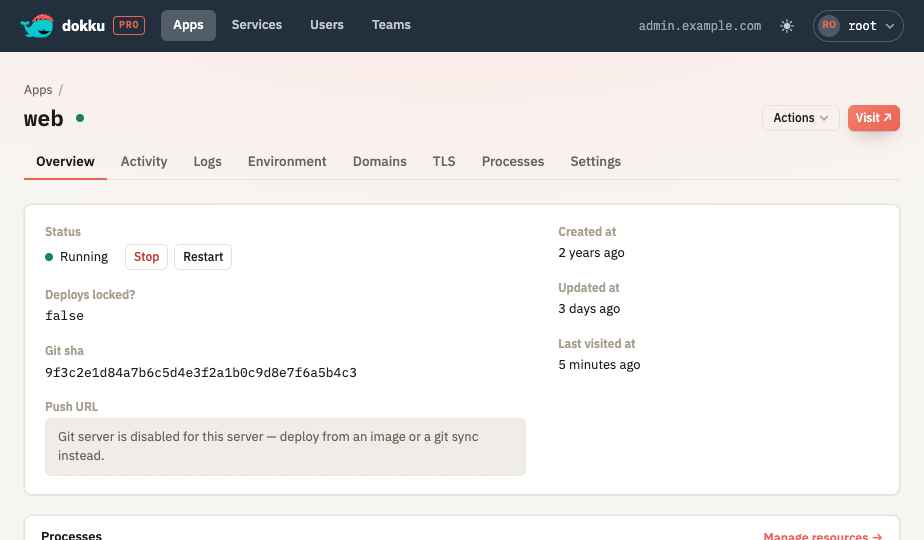Click the green status dot beside the web title
Screen dimensions: 924x540
pyautogui.click(x=80, y=118)
